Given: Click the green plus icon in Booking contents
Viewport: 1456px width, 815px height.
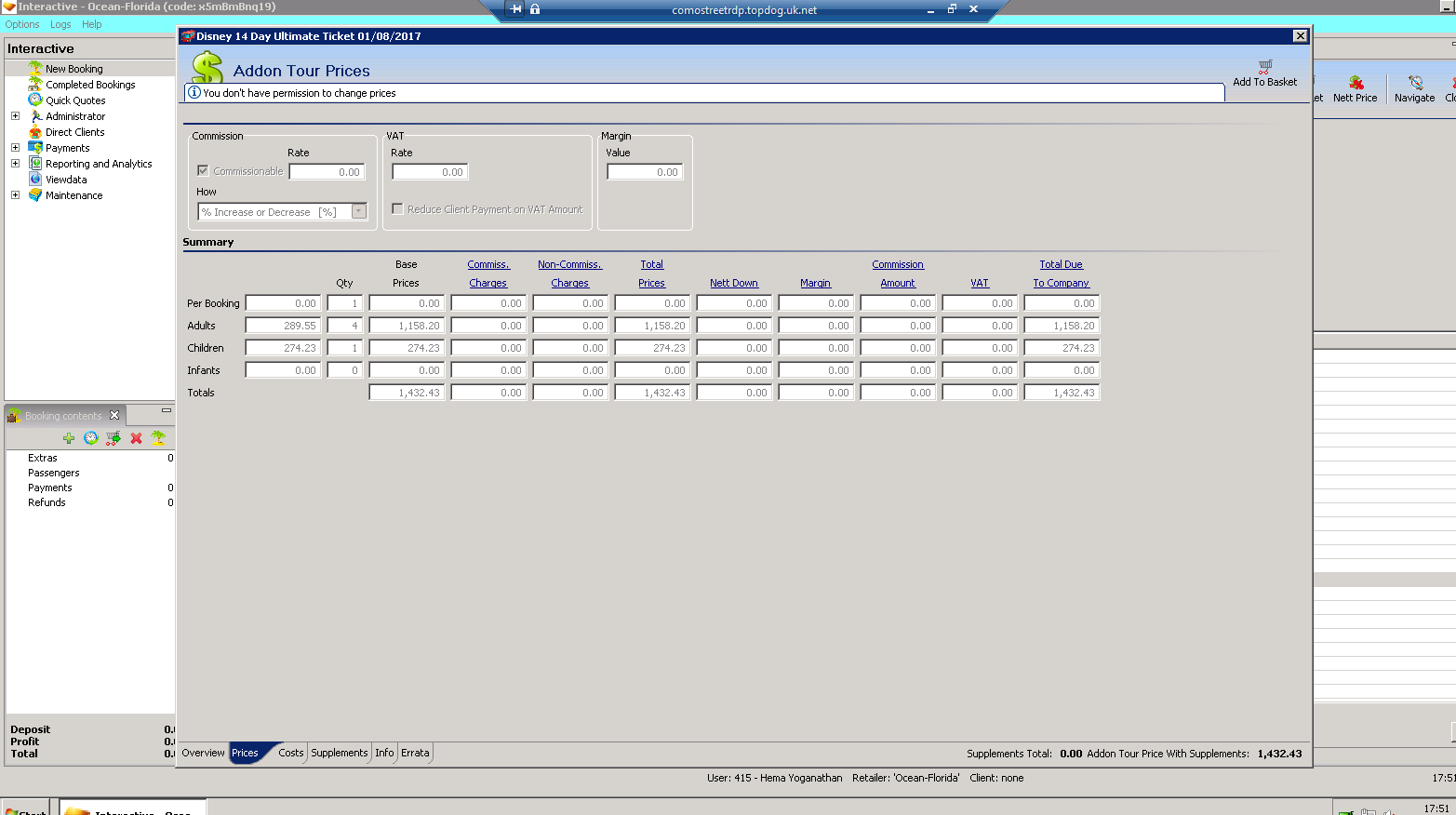Looking at the screenshot, I should click(69, 438).
